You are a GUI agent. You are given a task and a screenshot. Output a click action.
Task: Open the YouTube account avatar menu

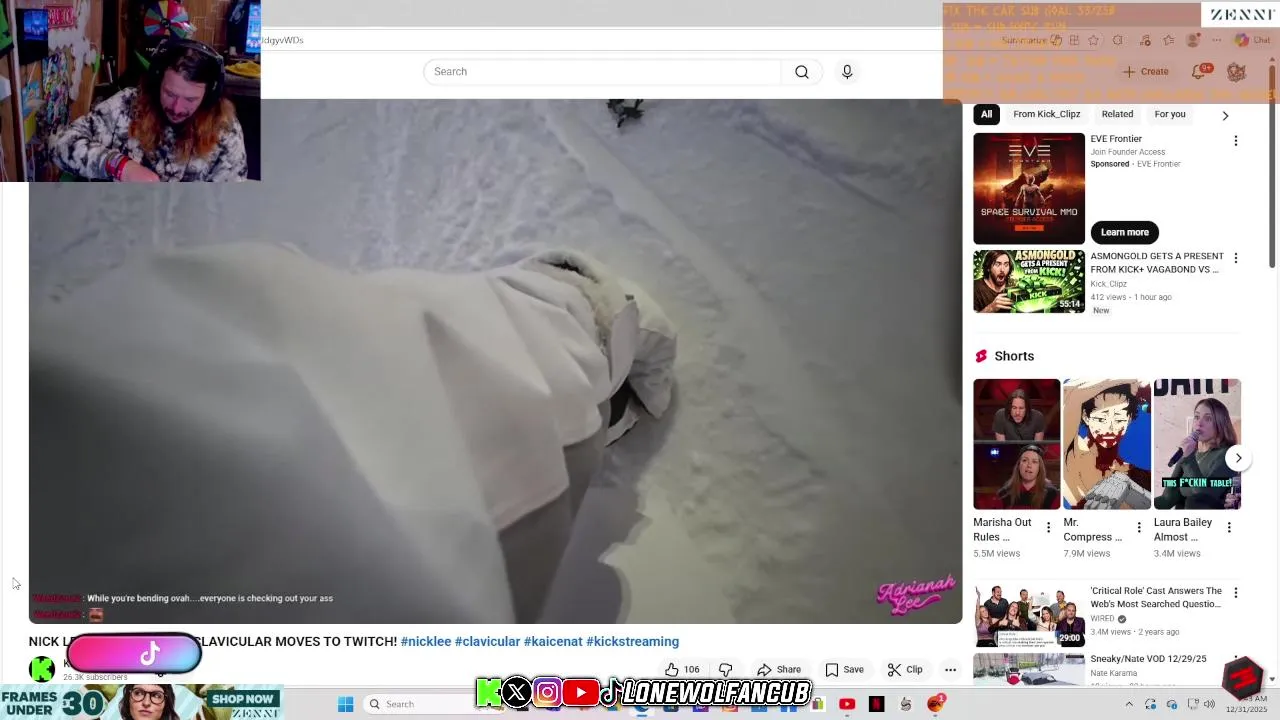1236,72
